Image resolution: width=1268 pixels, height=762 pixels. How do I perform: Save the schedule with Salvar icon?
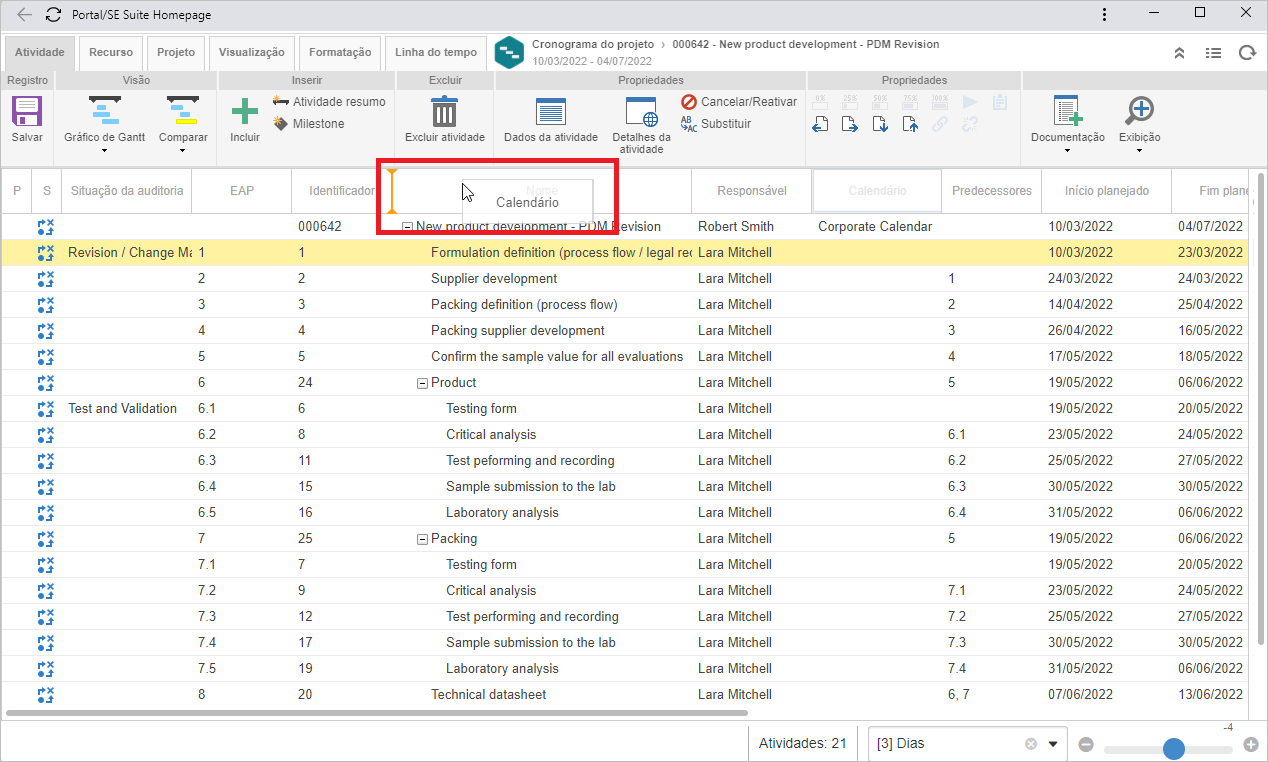(27, 111)
